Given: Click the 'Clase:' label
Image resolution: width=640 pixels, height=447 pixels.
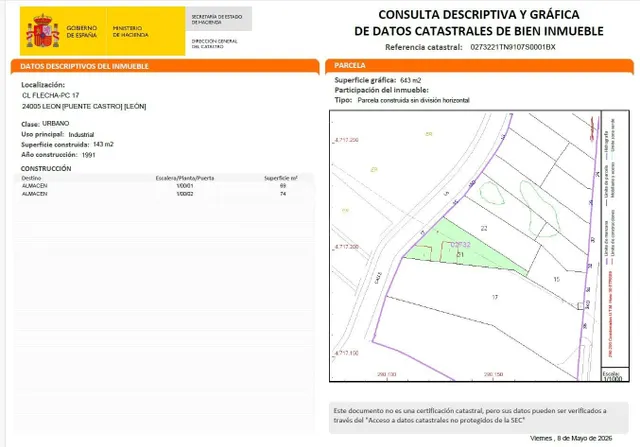Looking at the screenshot, I should (30, 124).
